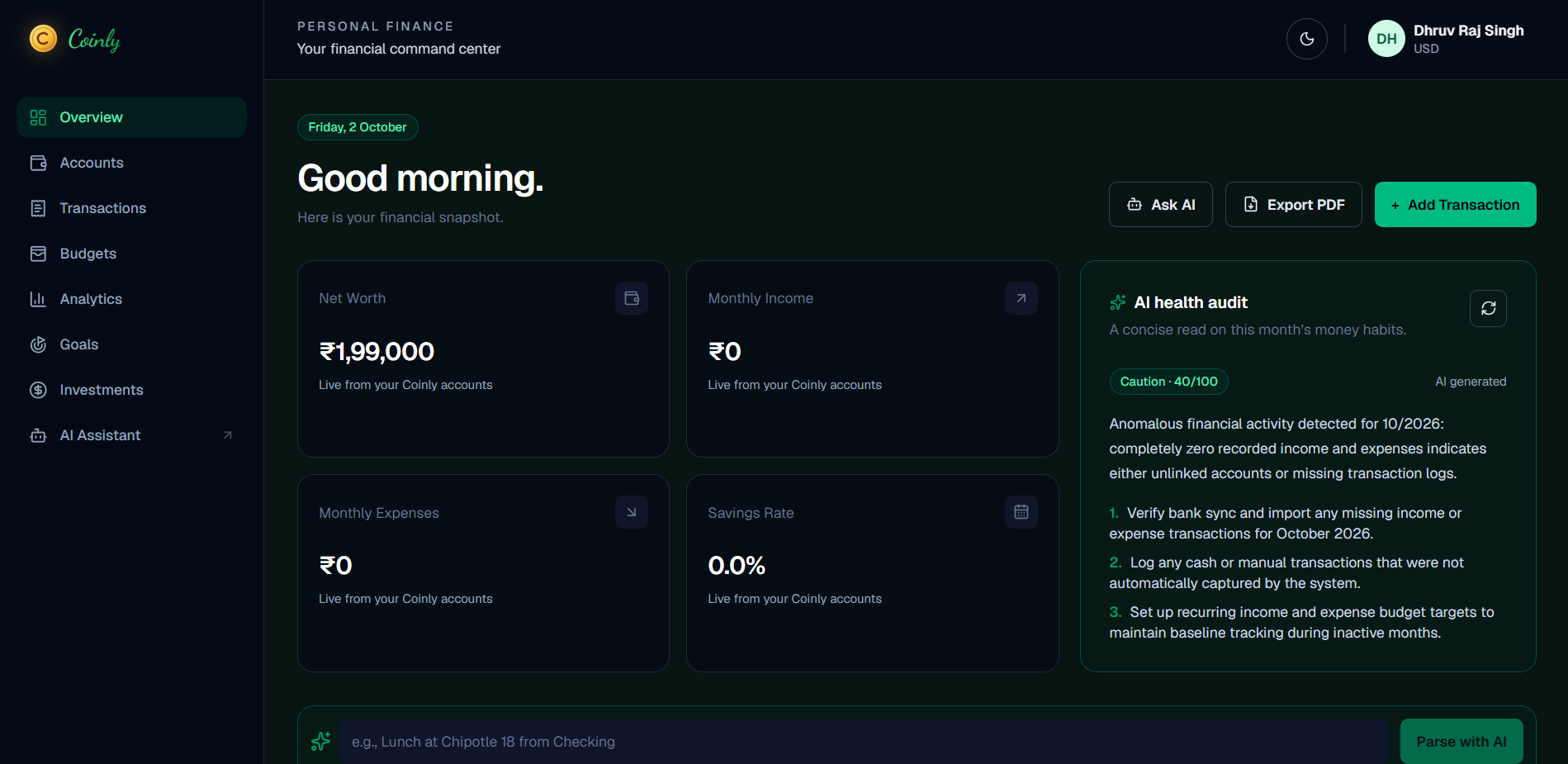The width and height of the screenshot is (1568, 764).
Task: Click the Good morning heading
Action: (x=420, y=178)
